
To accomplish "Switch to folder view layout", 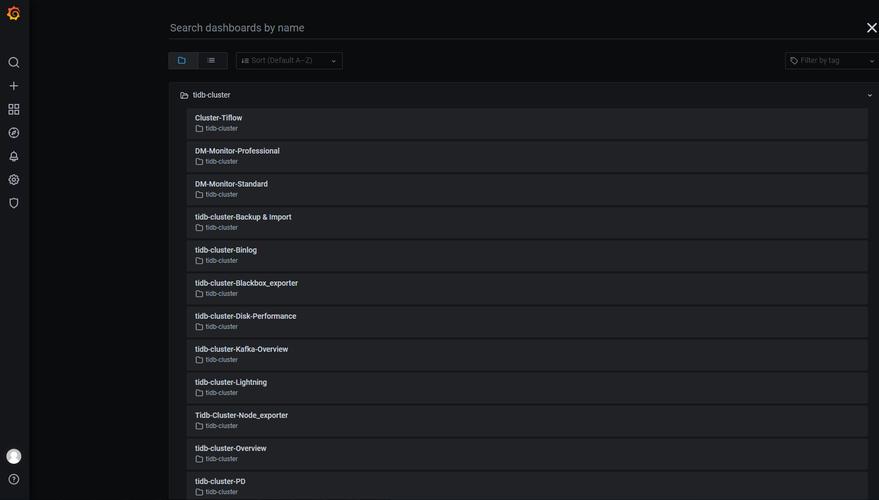I will pyautogui.click(x=182, y=61).
